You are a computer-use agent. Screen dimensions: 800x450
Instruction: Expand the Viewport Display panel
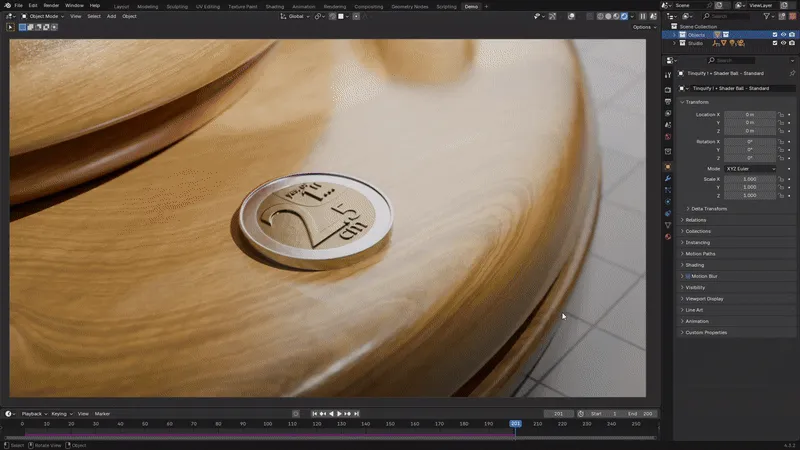pyautogui.click(x=702, y=299)
